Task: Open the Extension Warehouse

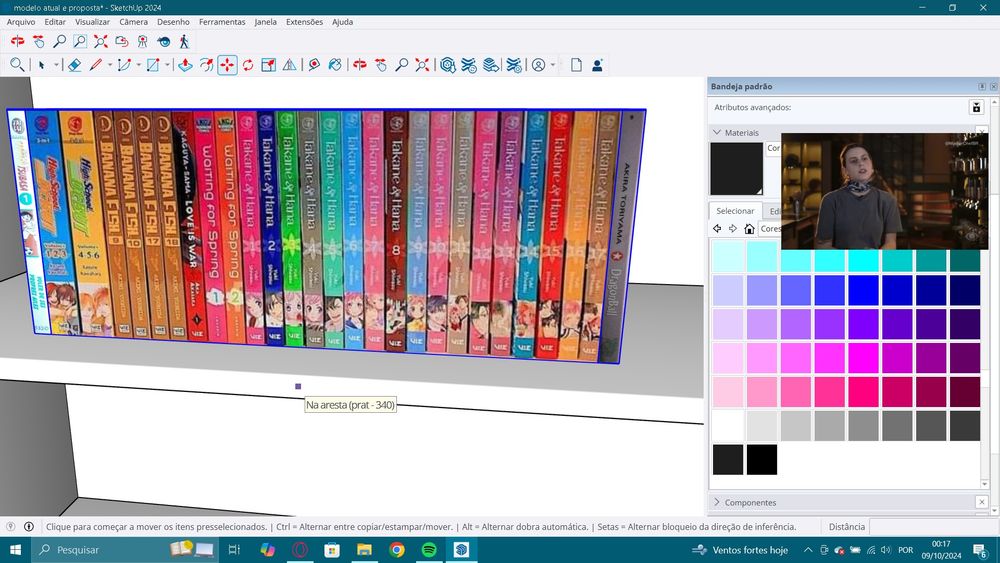Action: pyautogui.click(x=469, y=65)
